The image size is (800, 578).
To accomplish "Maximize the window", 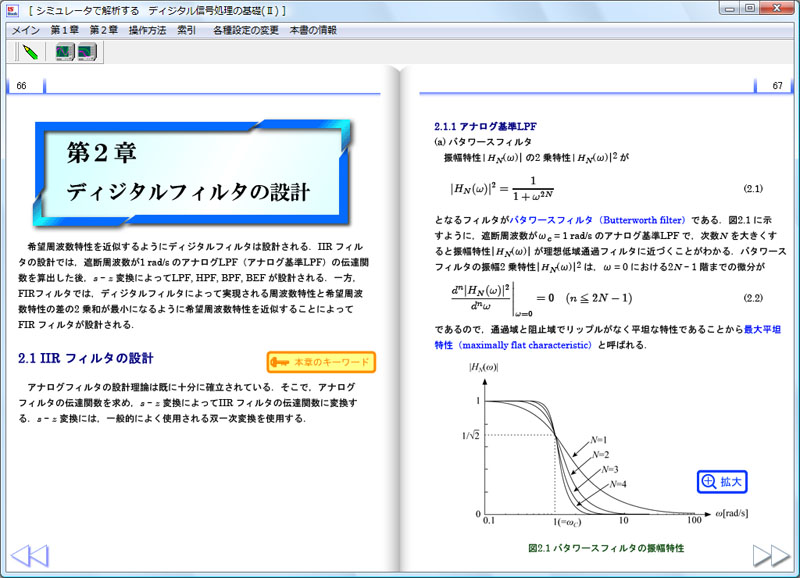I will pyautogui.click(x=750, y=8).
